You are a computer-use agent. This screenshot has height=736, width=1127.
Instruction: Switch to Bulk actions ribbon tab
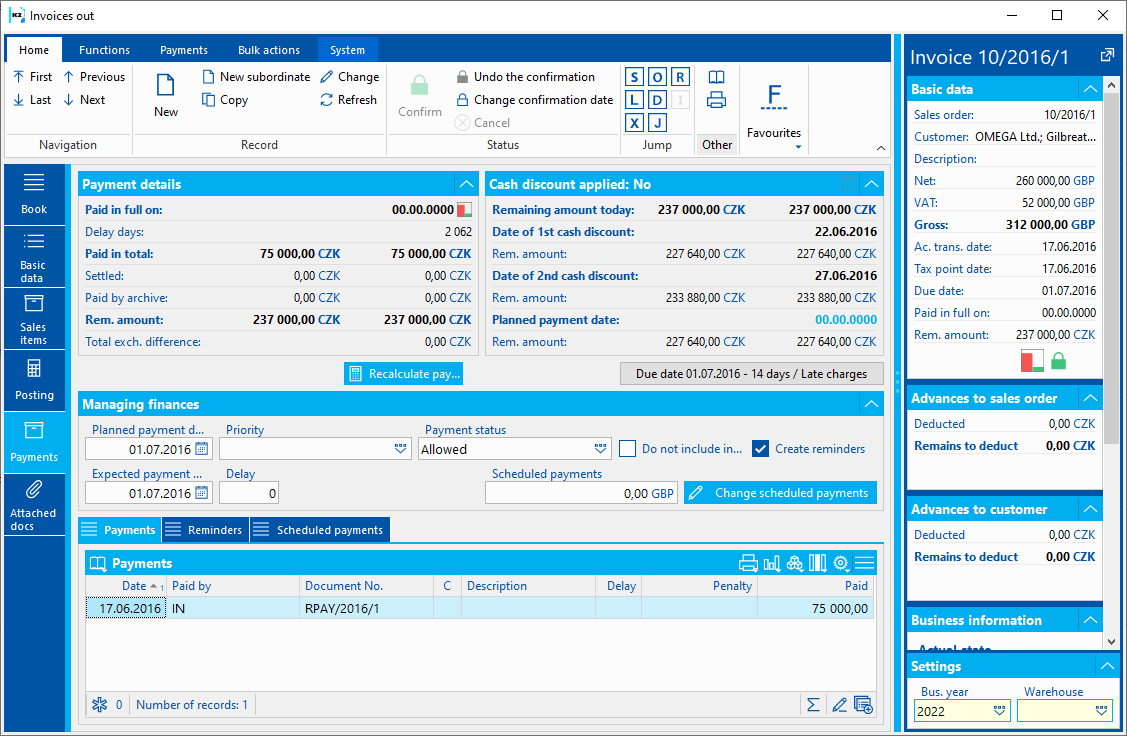[269, 50]
